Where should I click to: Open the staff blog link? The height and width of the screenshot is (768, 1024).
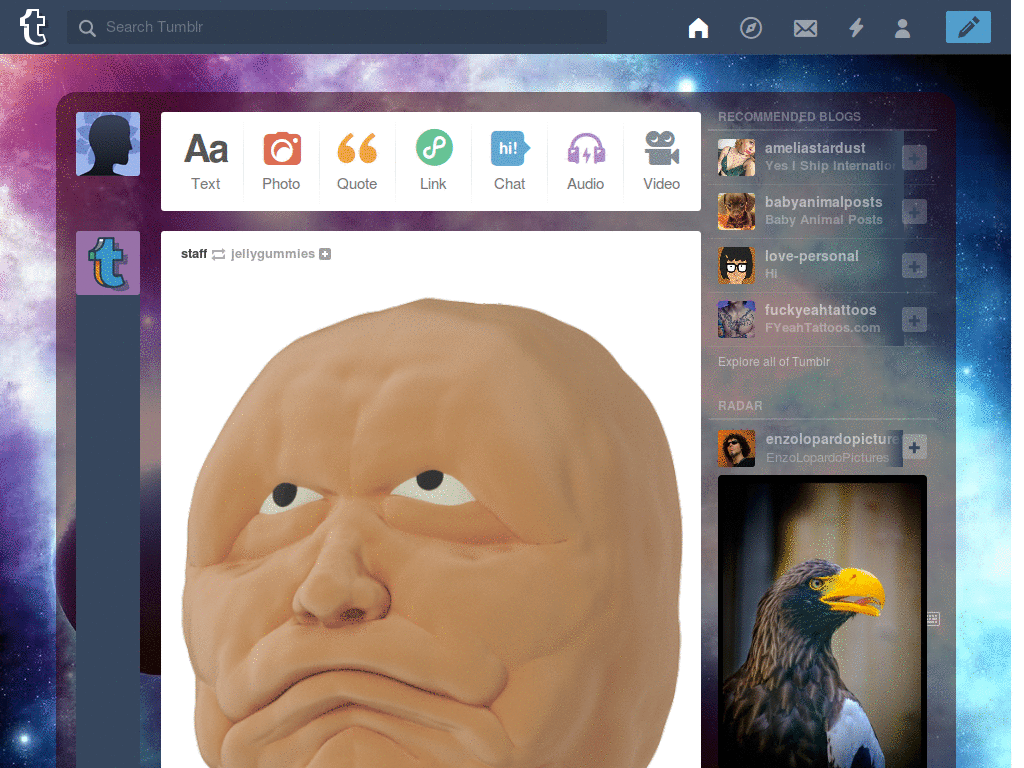(x=194, y=253)
